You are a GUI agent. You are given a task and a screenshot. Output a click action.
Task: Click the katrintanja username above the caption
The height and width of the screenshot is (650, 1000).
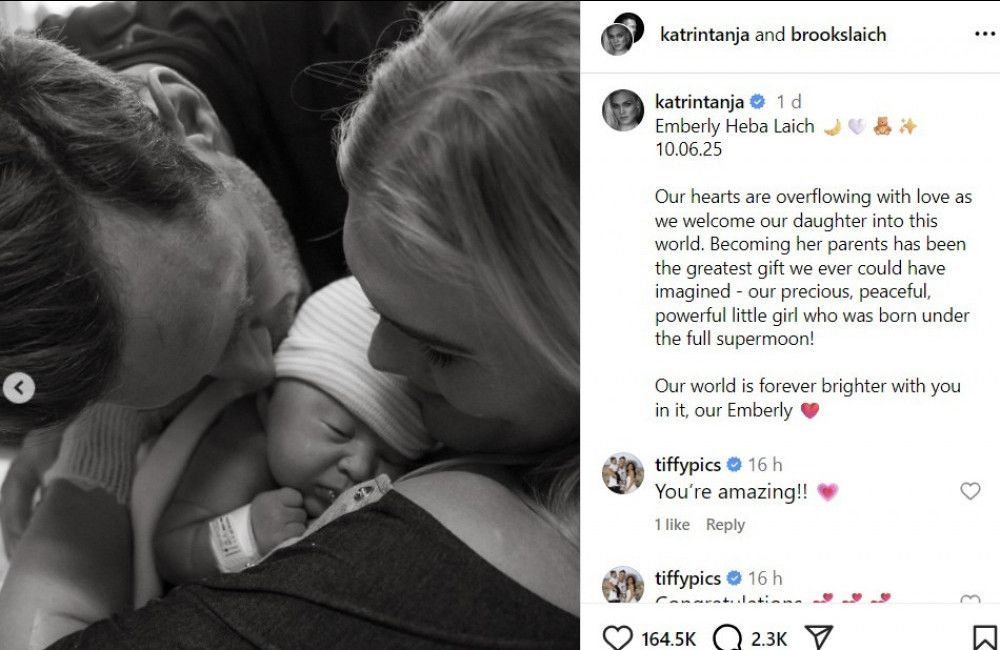699,101
